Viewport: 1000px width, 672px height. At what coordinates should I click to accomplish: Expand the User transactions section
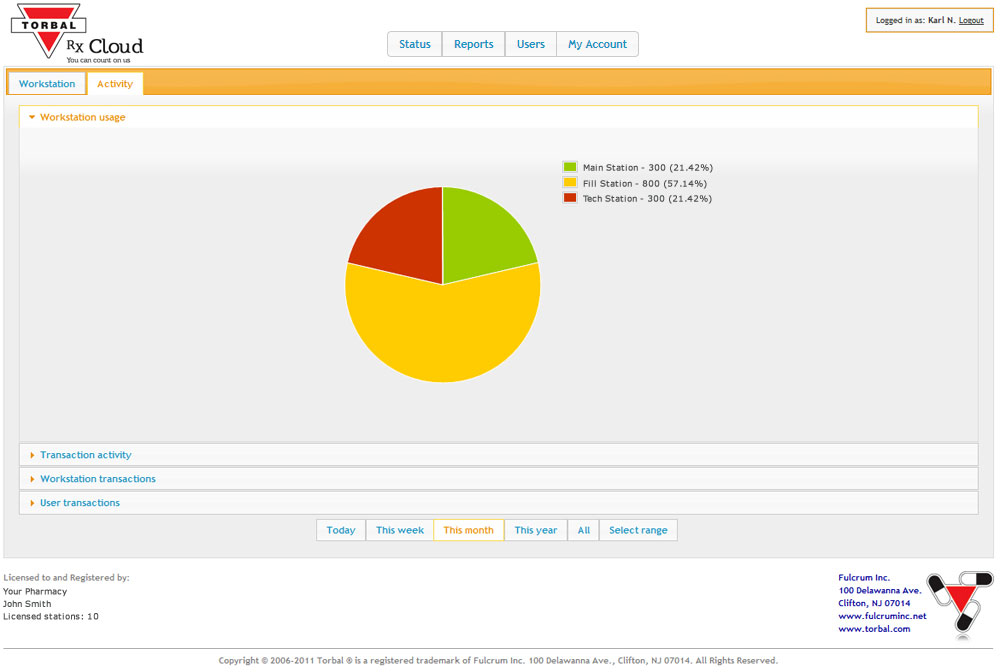(x=499, y=502)
